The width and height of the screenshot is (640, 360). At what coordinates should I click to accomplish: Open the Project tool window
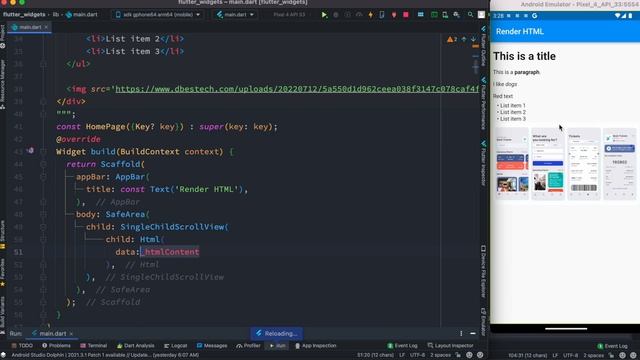pos(3,36)
